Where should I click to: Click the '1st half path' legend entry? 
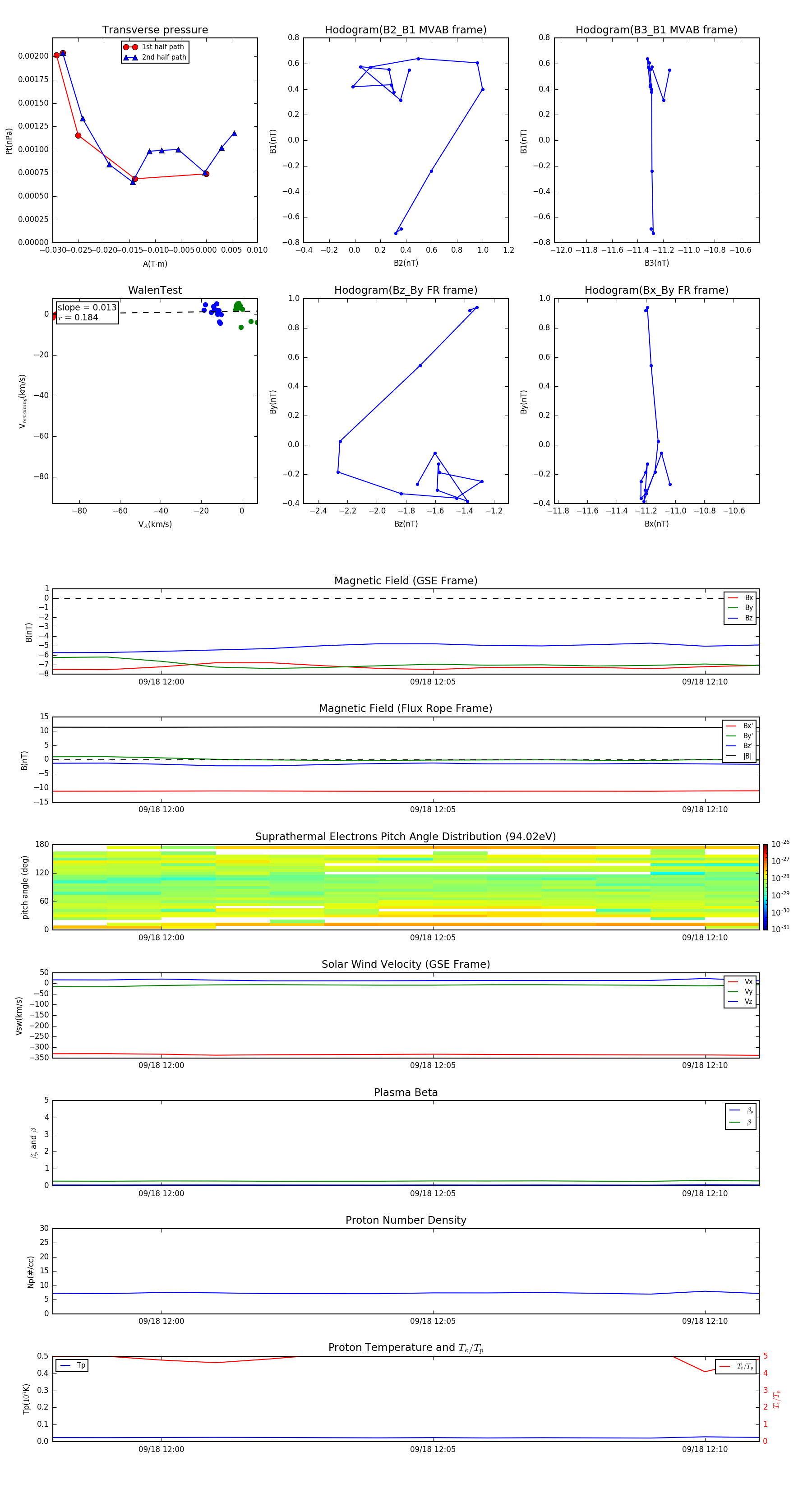154,47
